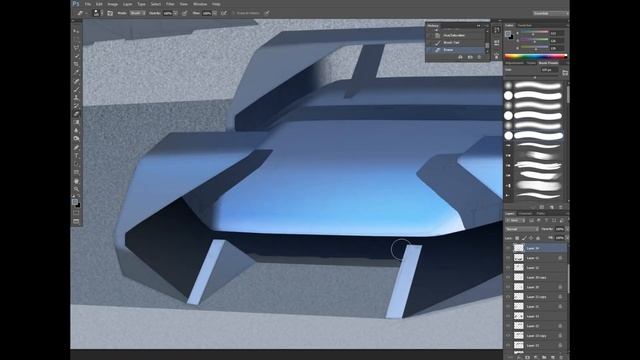Open the Tool Preset picker arrow

pyautogui.click(x=87, y=13)
